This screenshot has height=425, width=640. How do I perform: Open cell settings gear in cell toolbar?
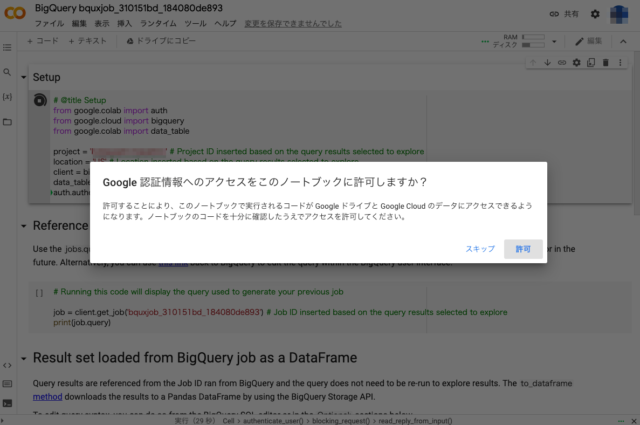576,62
